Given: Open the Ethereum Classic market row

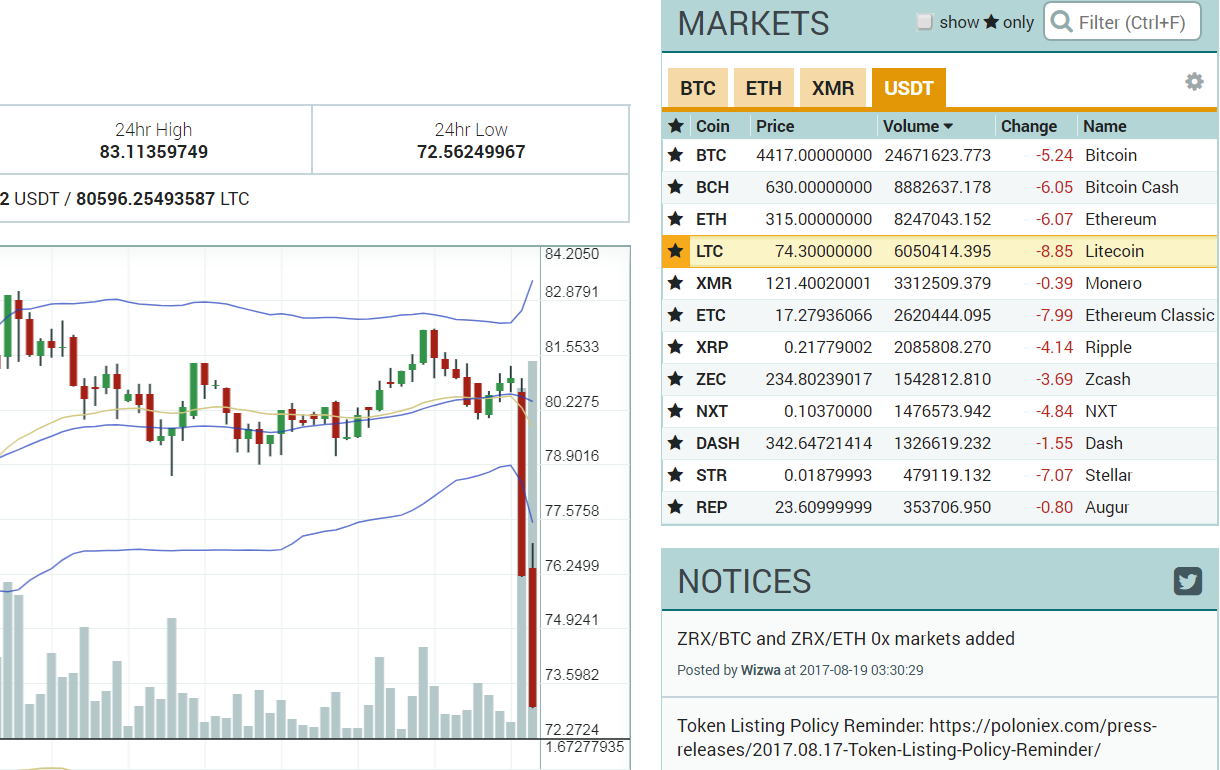Looking at the screenshot, I should click(940, 315).
